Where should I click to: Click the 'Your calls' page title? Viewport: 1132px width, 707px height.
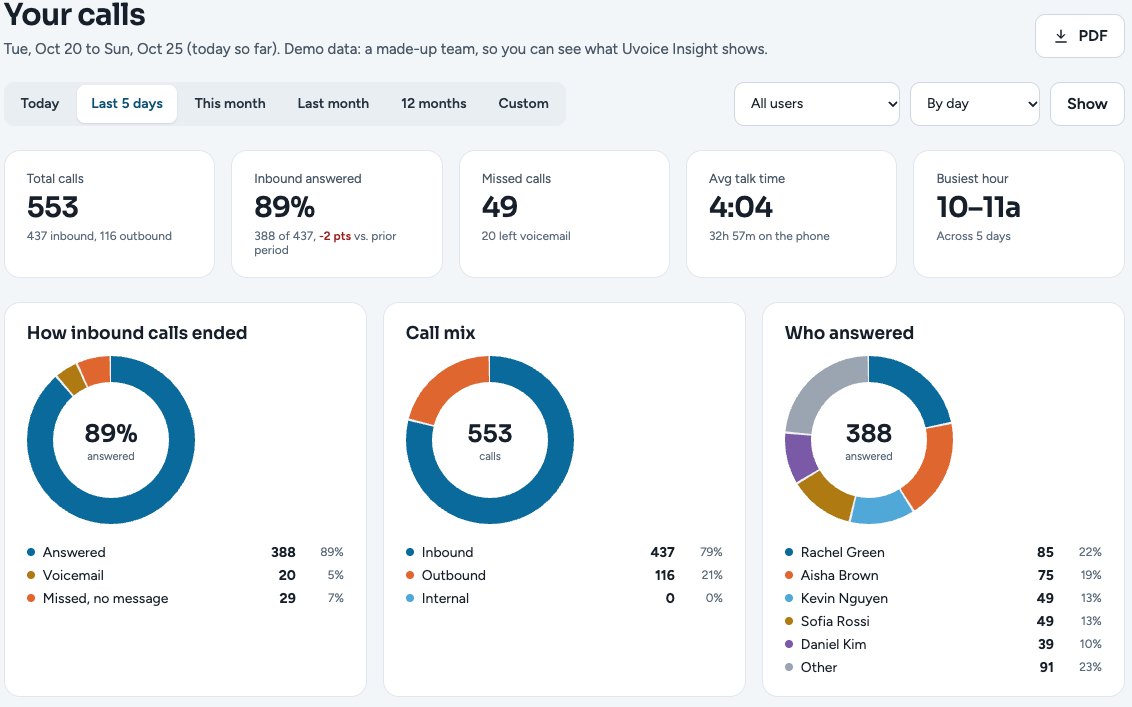[x=75, y=14]
